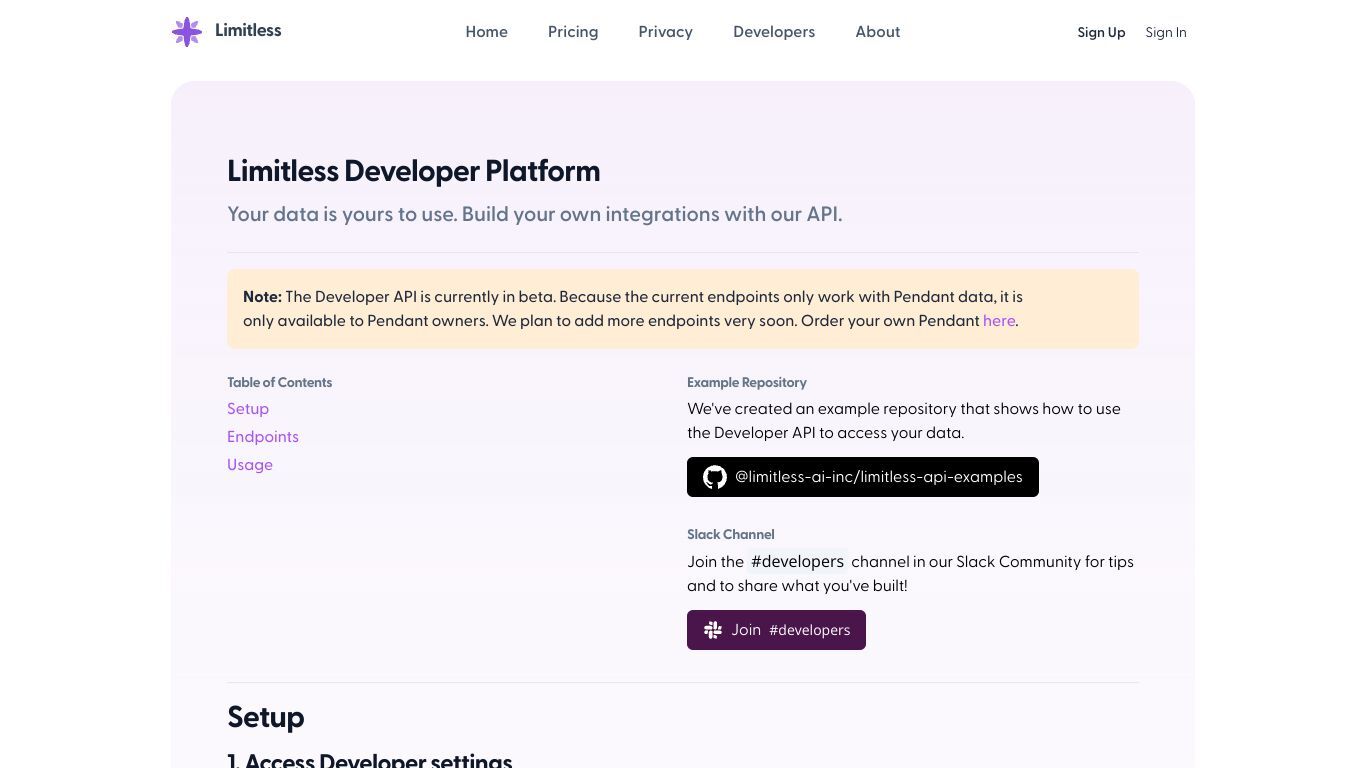Click the 'Slack Channel' label
Viewport: 1366px width, 768px height.
pyautogui.click(x=731, y=534)
